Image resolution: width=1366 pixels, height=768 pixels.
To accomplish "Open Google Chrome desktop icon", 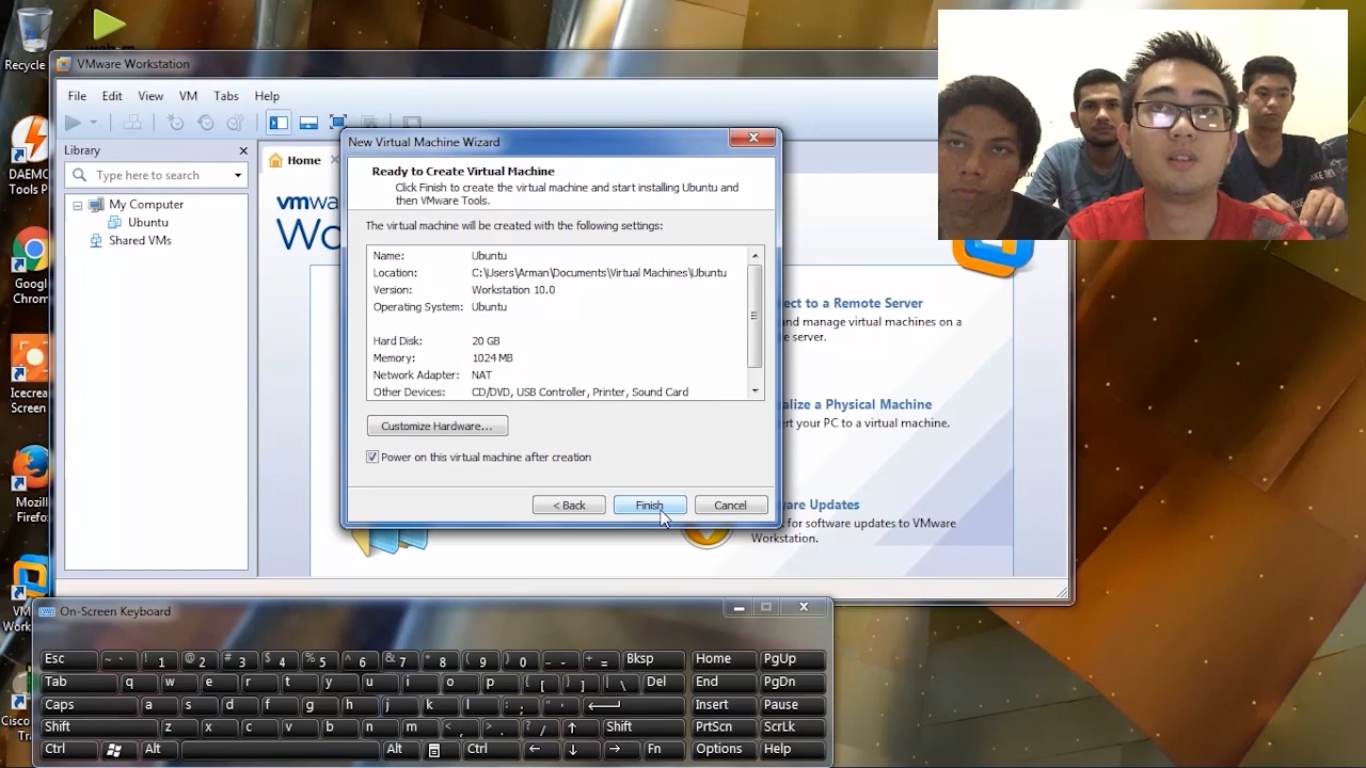I will click(29, 266).
